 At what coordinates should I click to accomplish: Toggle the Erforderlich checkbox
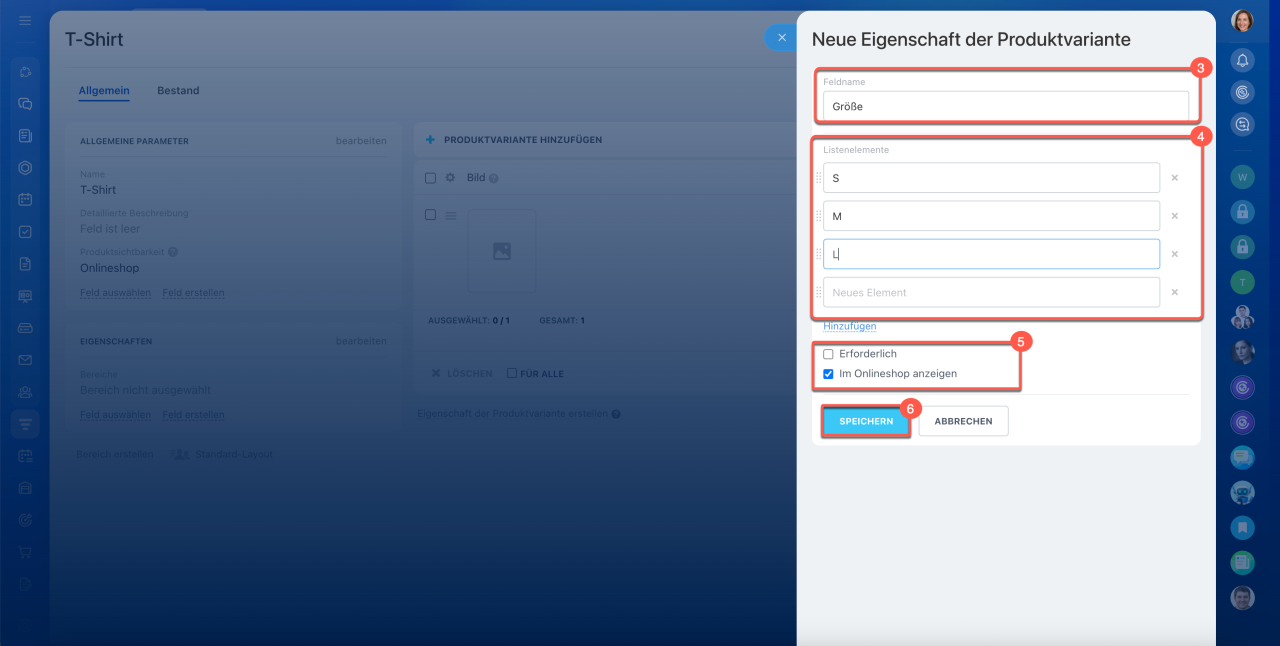[x=828, y=354]
